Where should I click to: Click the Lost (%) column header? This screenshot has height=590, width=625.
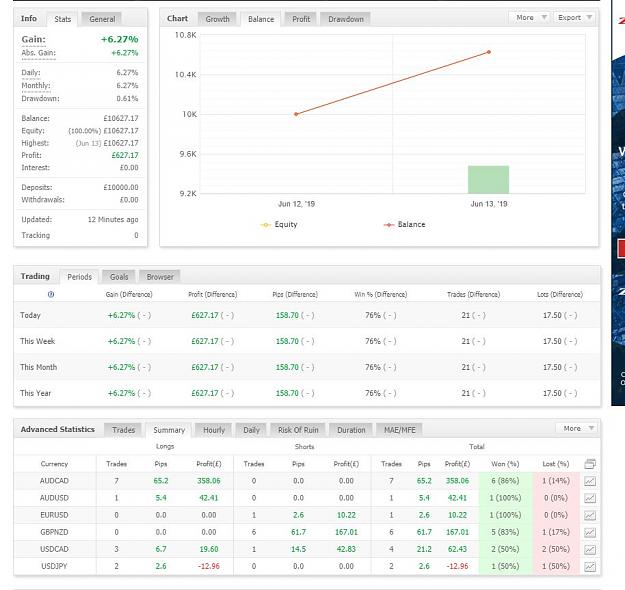click(556, 464)
